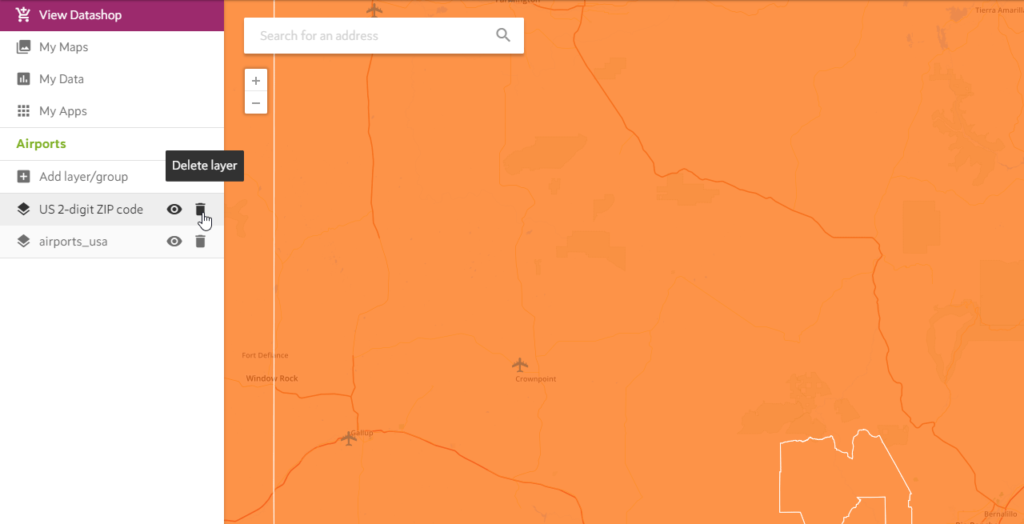Zoom out the map with minus button
1024x524 pixels.
tap(256, 103)
